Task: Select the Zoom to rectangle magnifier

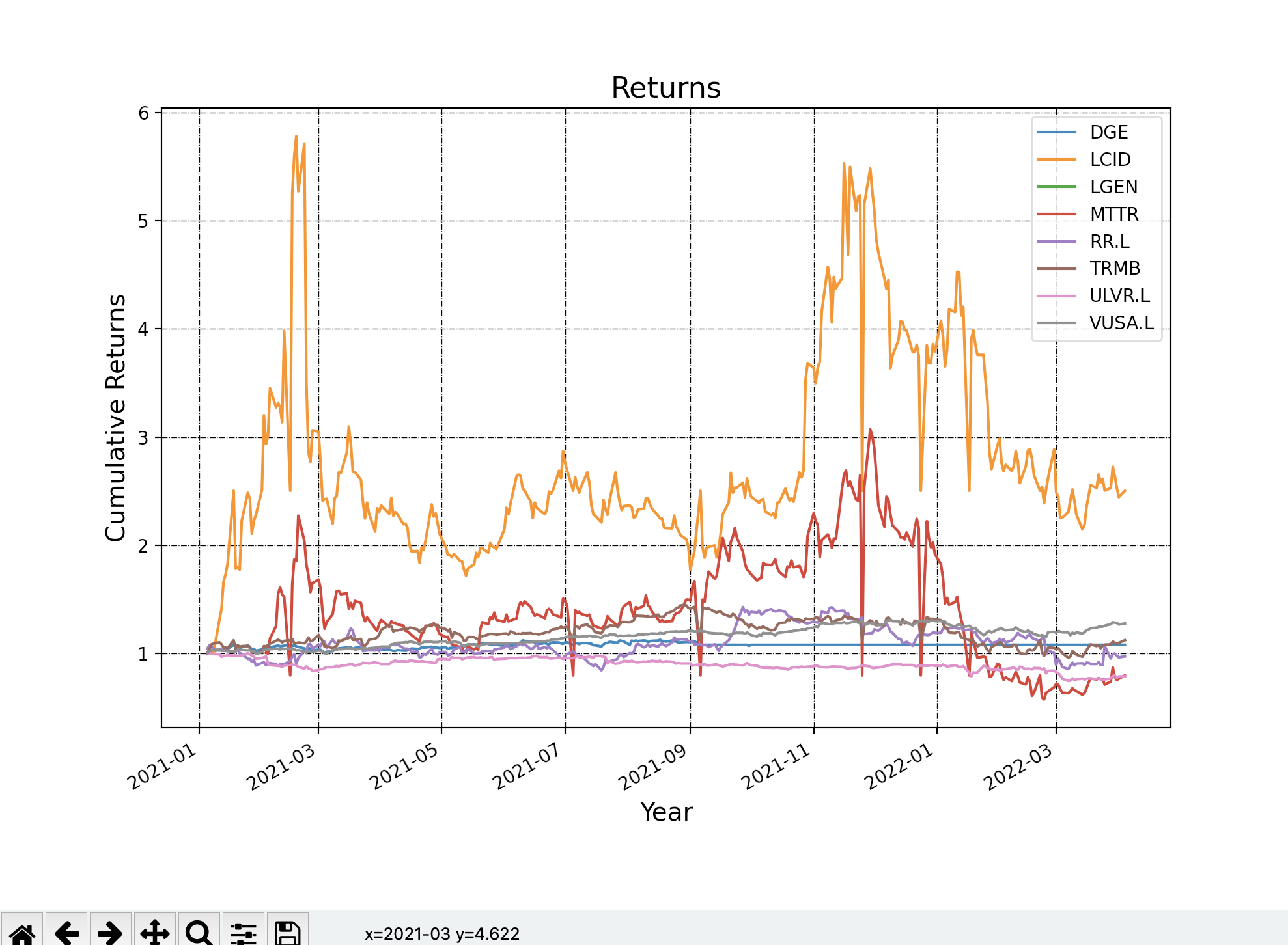Action: coord(199,933)
